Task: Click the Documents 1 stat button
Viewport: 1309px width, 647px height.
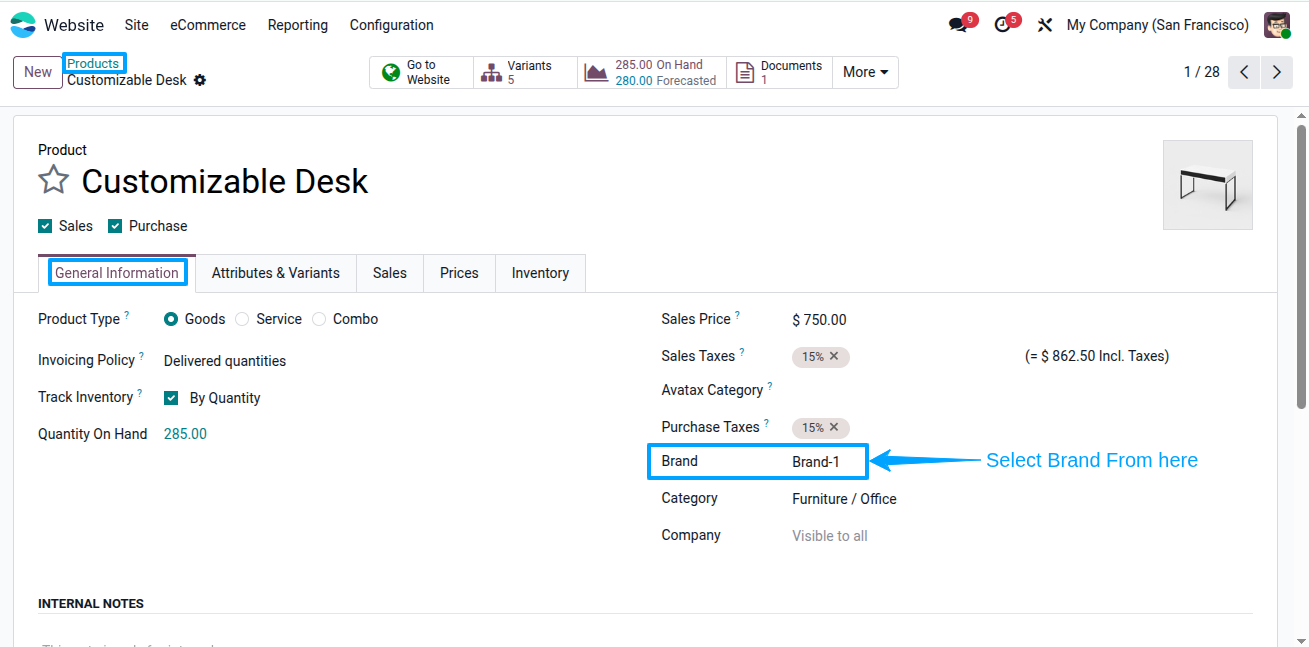Action: 779,72
